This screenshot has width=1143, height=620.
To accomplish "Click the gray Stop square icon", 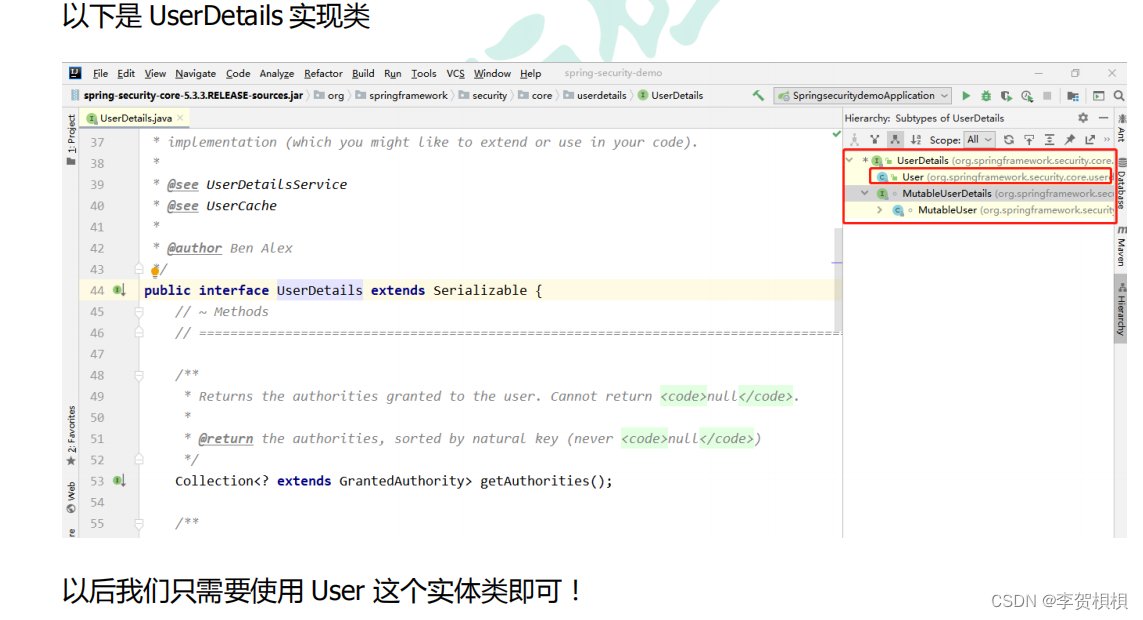I will click(1047, 95).
